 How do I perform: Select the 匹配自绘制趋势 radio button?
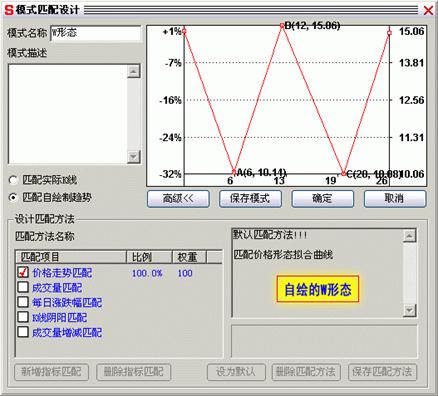coord(13,198)
